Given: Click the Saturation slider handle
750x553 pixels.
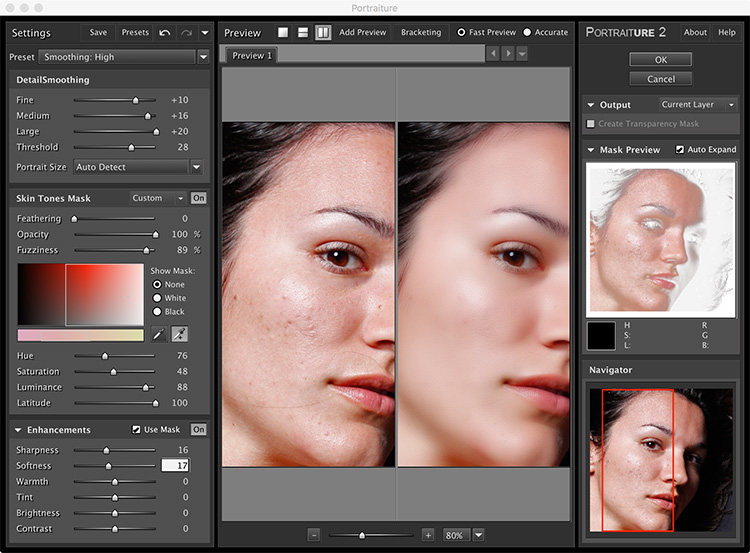Looking at the screenshot, I should 113,372.
